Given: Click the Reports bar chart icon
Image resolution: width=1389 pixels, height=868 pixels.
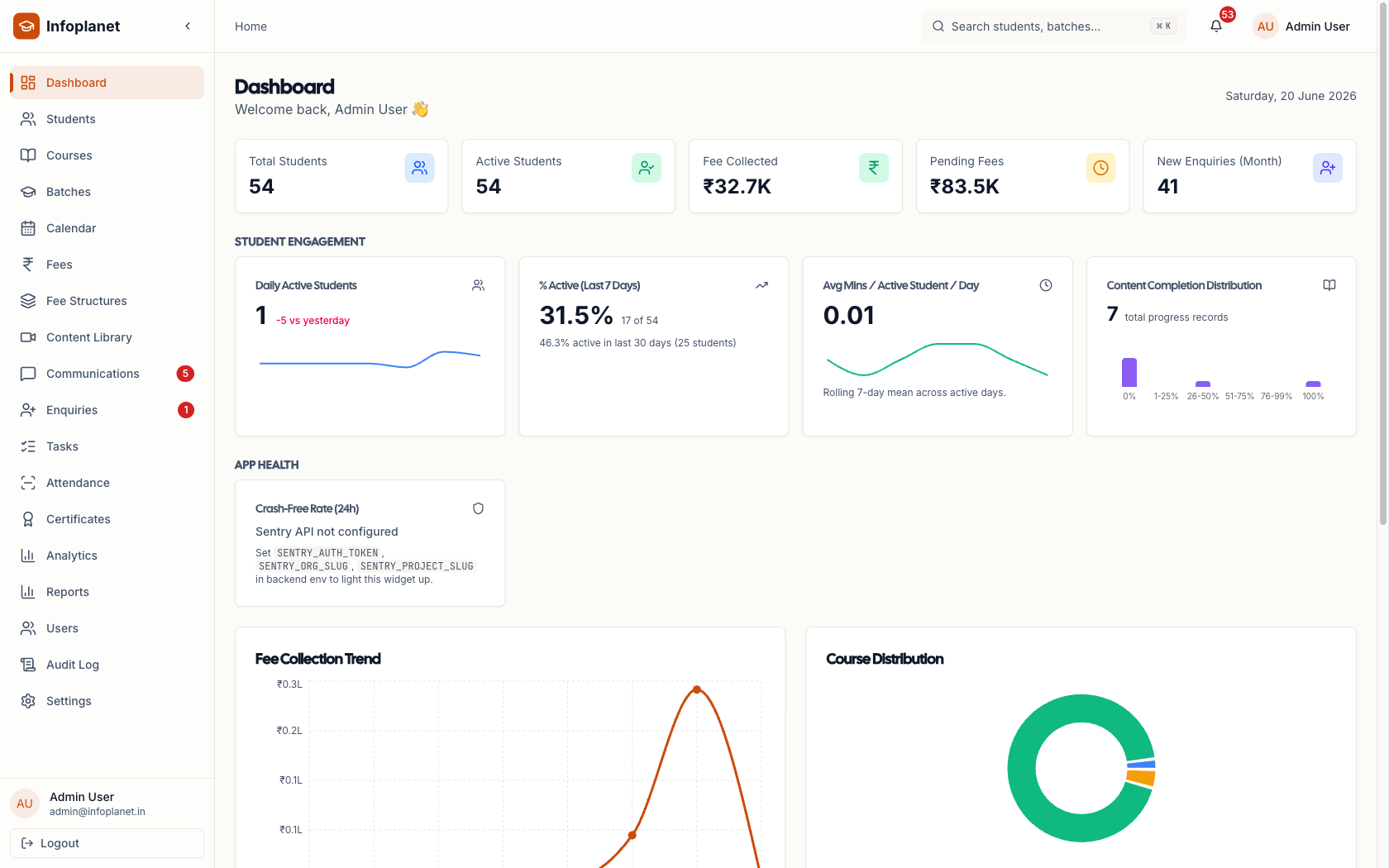Looking at the screenshot, I should (x=28, y=592).
